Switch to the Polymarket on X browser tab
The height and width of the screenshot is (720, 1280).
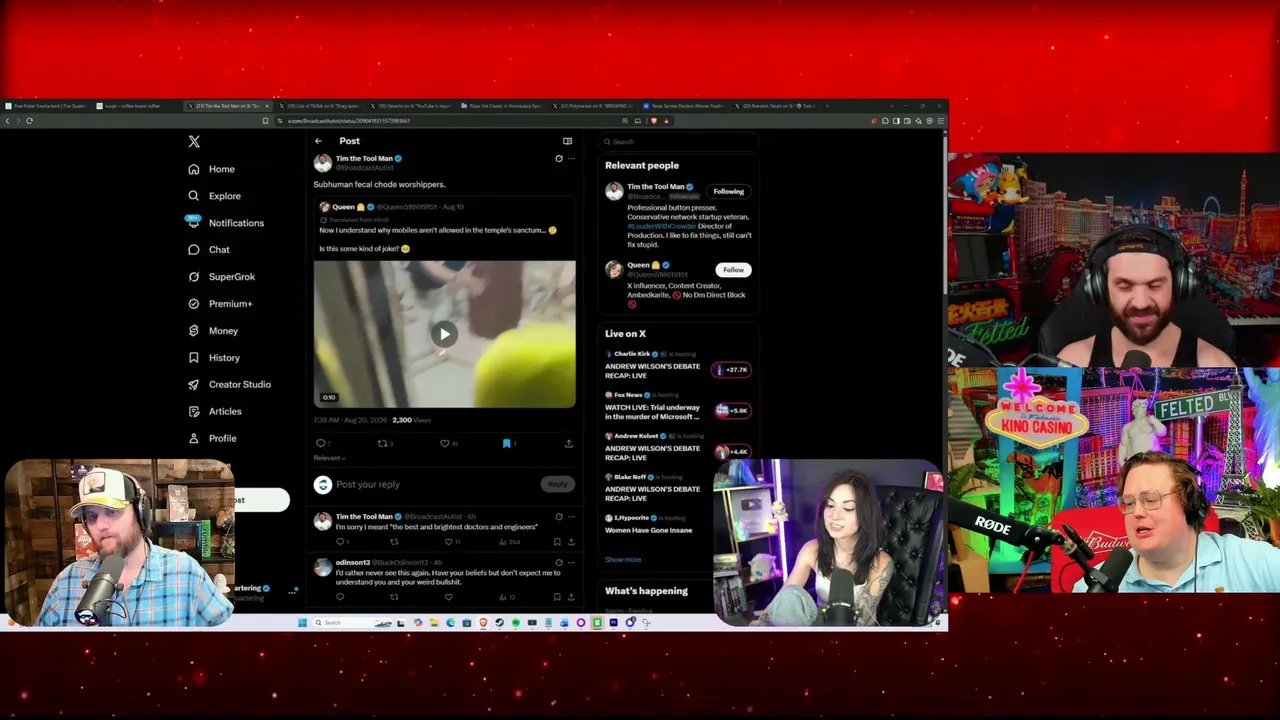click(x=593, y=106)
